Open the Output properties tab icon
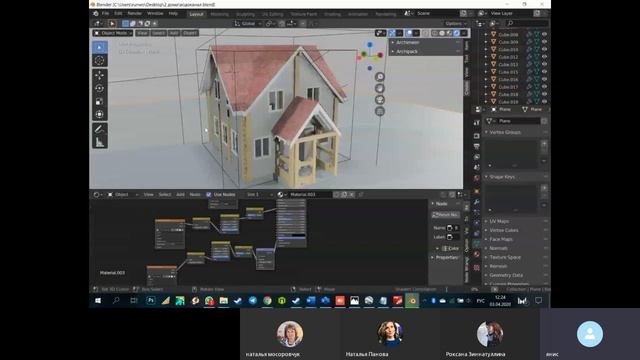The image size is (640, 360). click(476, 146)
